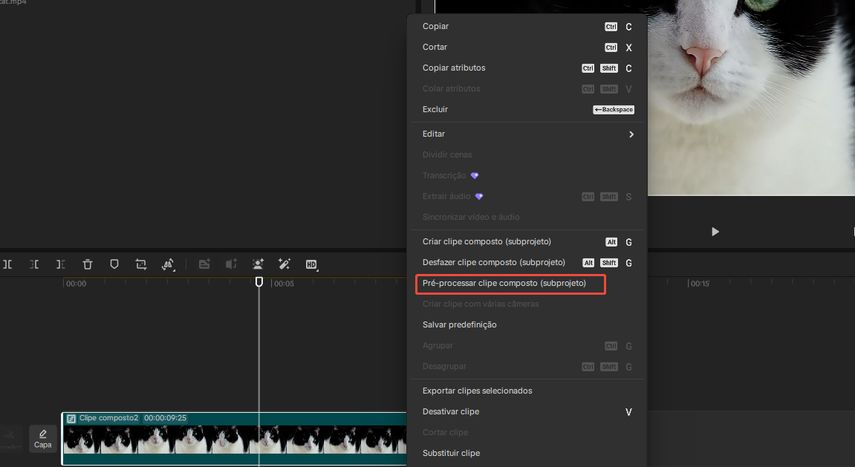Screen dimensions: 855x467
Task: Select the delete-left trim tool
Action: [x=34, y=265]
